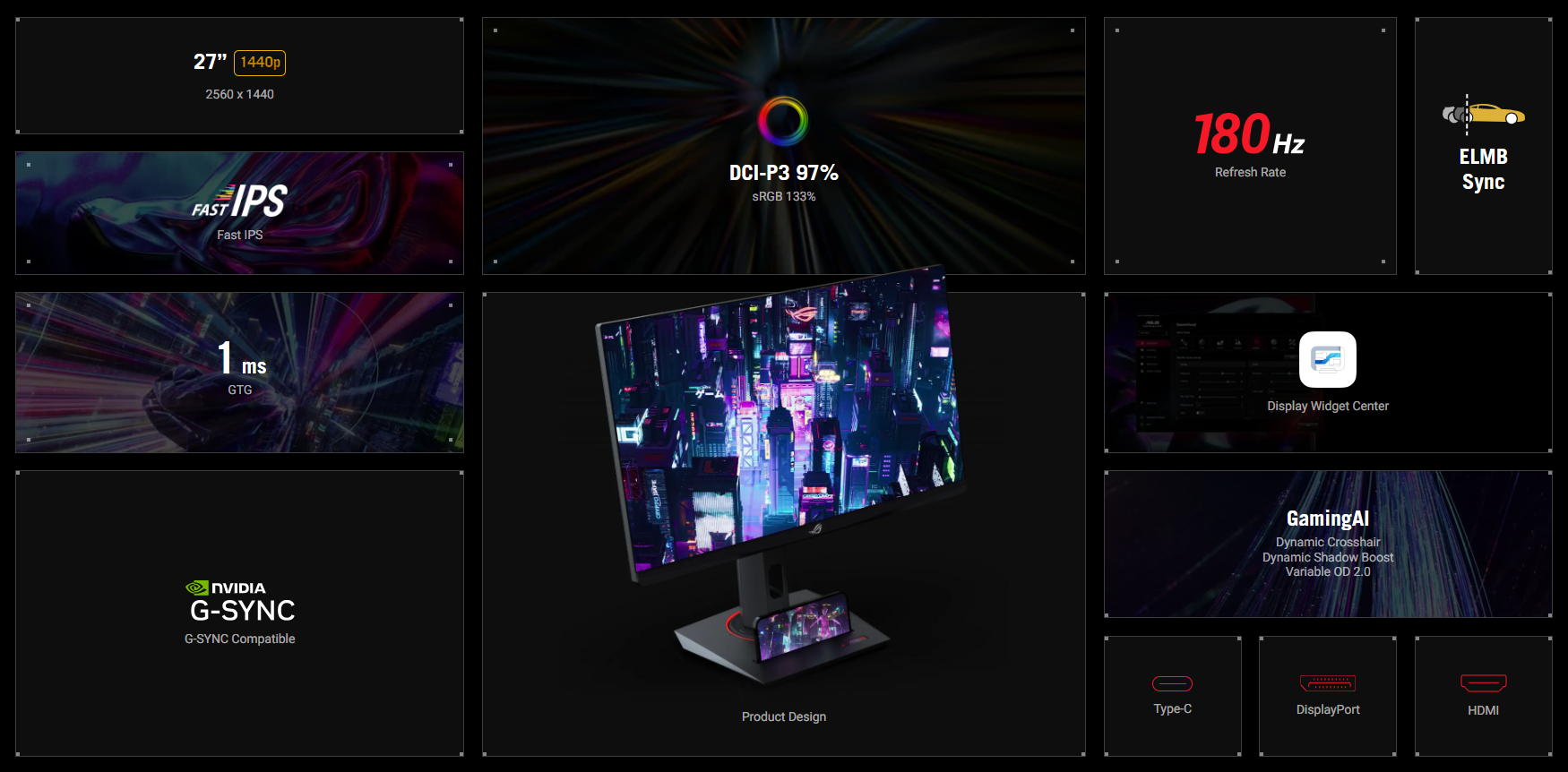This screenshot has width=1568, height=772.
Task: Click the sRGB 133% text
Action: click(x=783, y=196)
